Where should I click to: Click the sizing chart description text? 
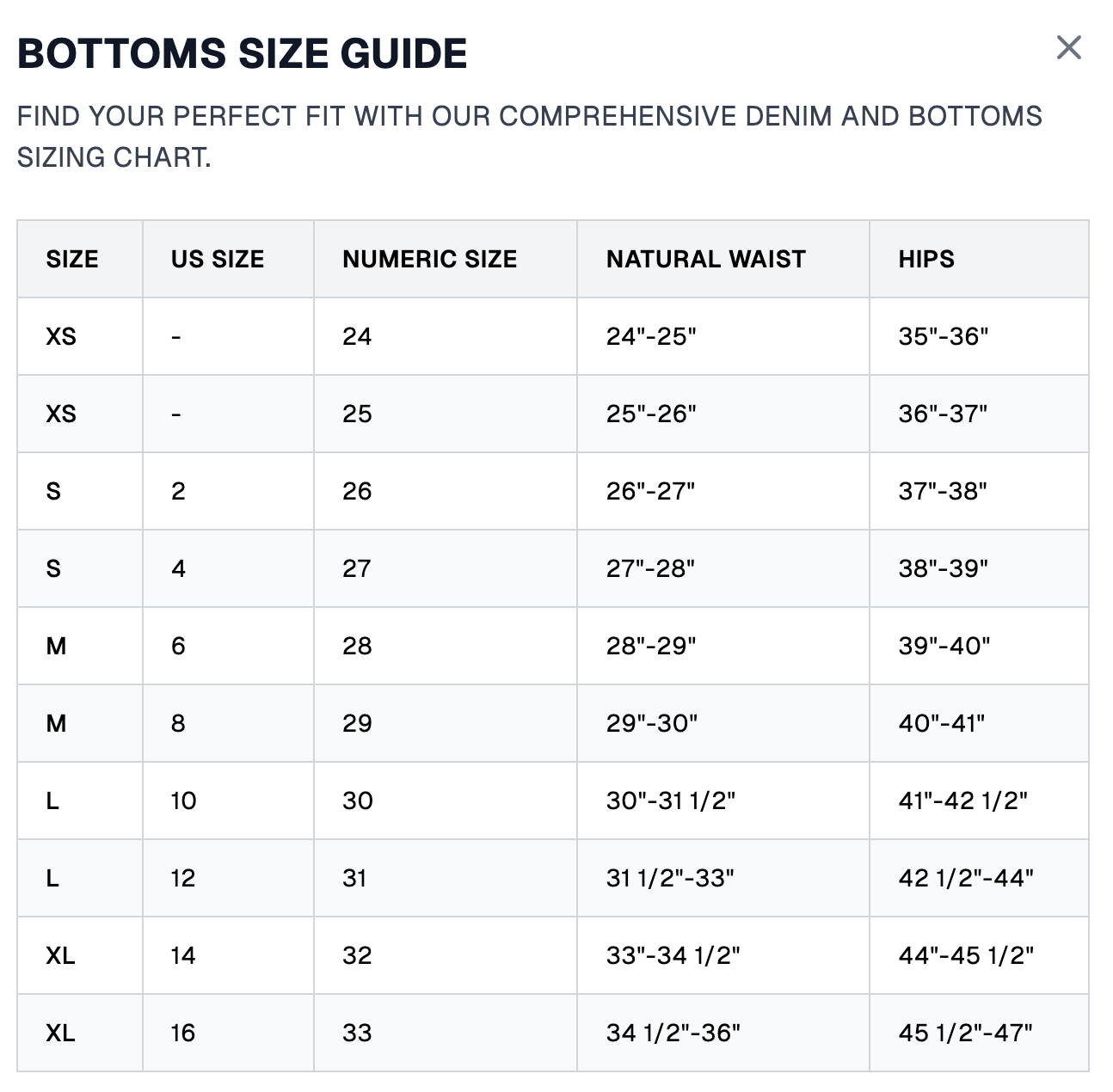[x=529, y=137]
